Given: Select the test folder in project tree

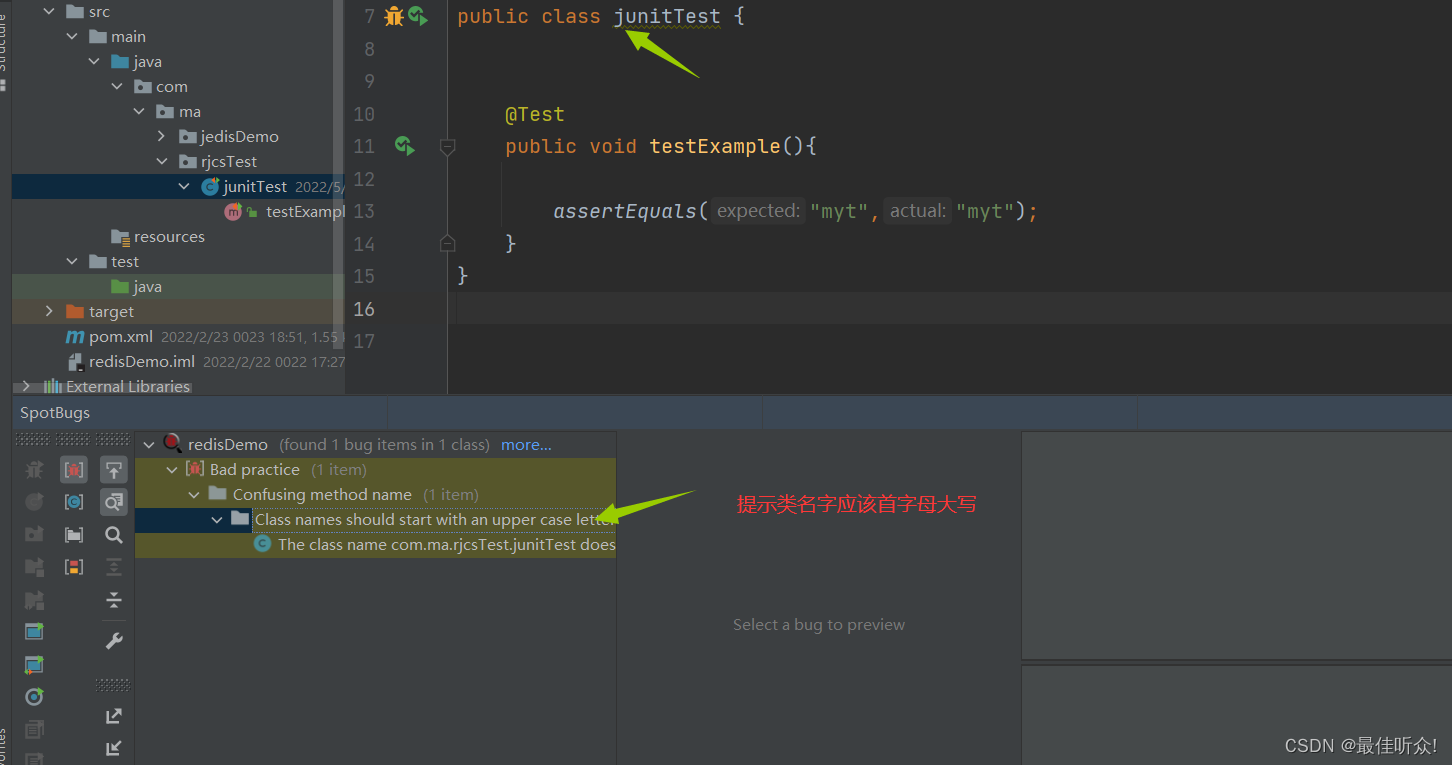Looking at the screenshot, I should pyautogui.click(x=125, y=261).
